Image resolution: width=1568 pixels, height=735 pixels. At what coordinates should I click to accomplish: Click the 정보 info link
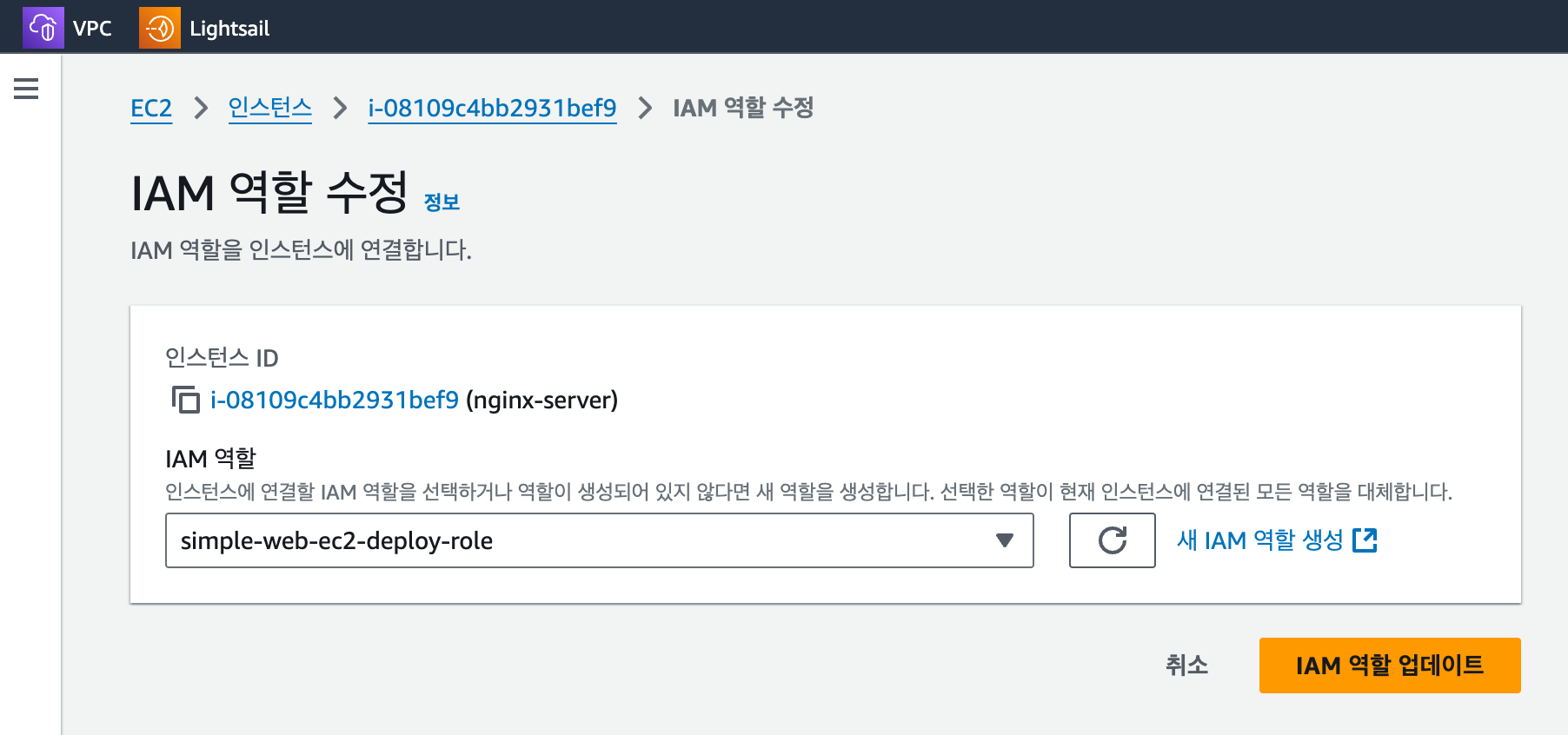tap(442, 202)
